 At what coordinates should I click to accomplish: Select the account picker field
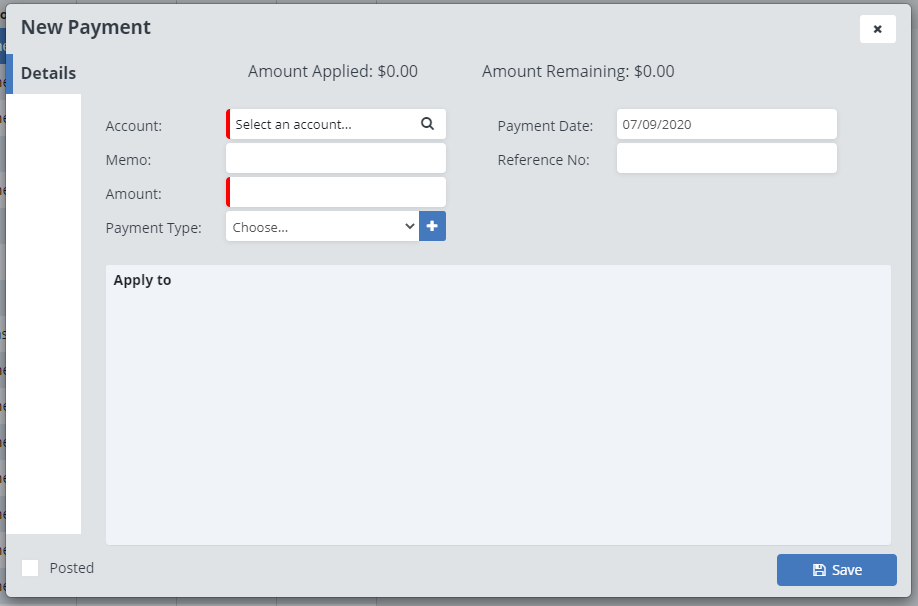coord(330,123)
